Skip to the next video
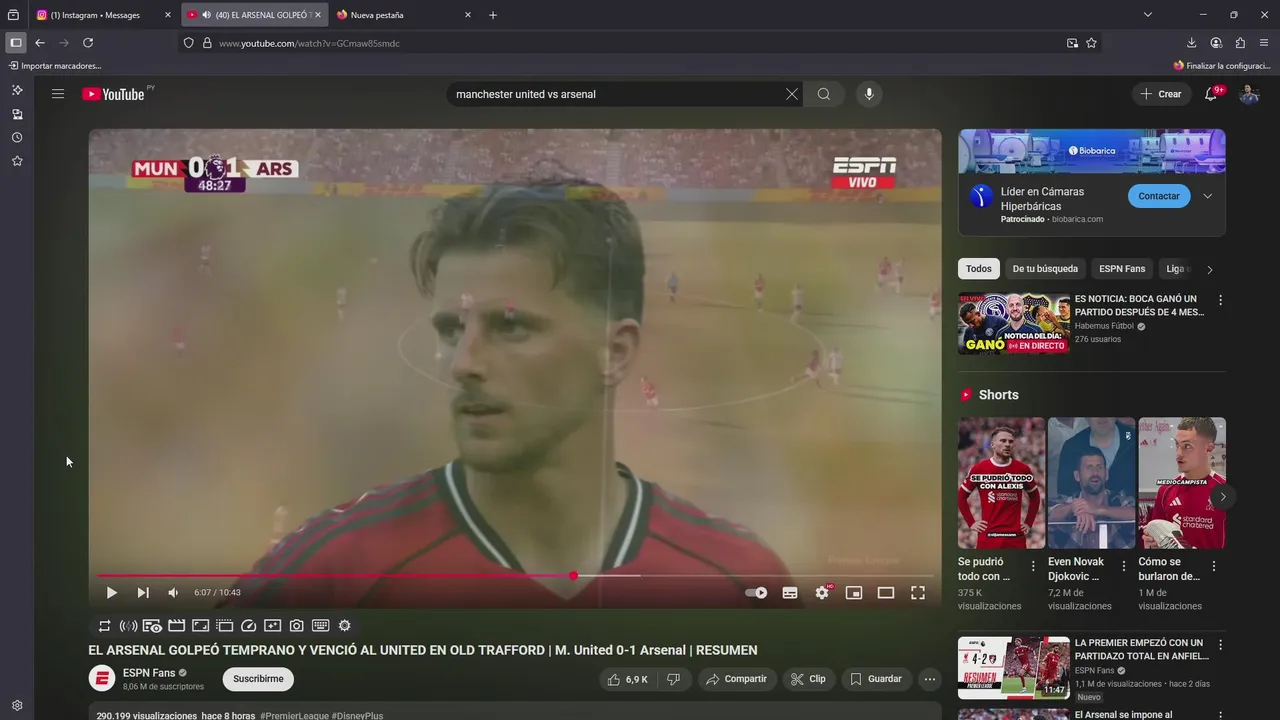 coord(143,593)
